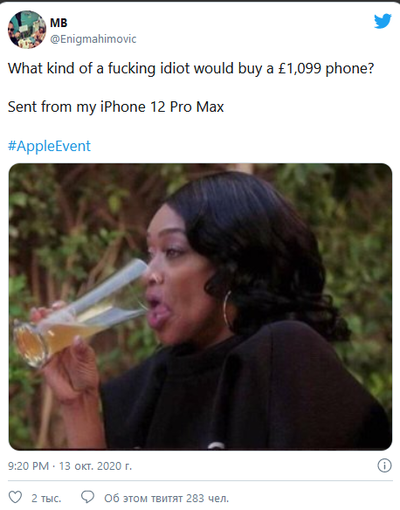Click the date 13 окт. 2020 г.
This screenshot has width=400, height=510.
pos(95,466)
